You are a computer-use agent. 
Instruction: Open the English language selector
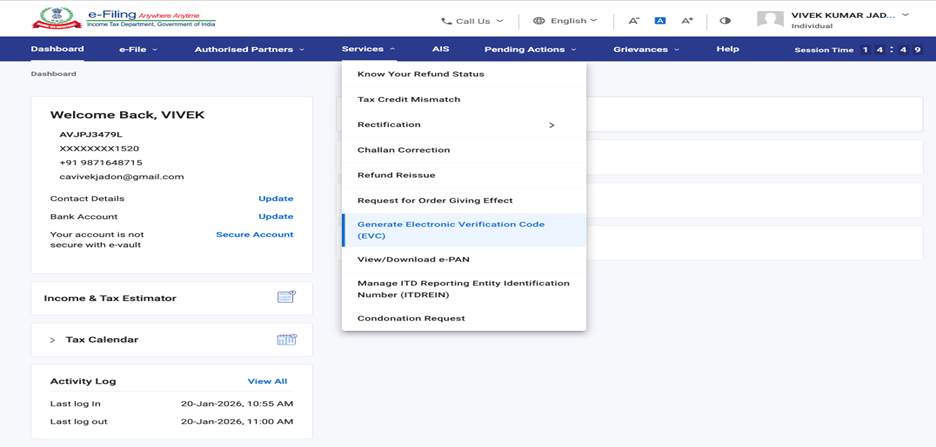tap(565, 20)
